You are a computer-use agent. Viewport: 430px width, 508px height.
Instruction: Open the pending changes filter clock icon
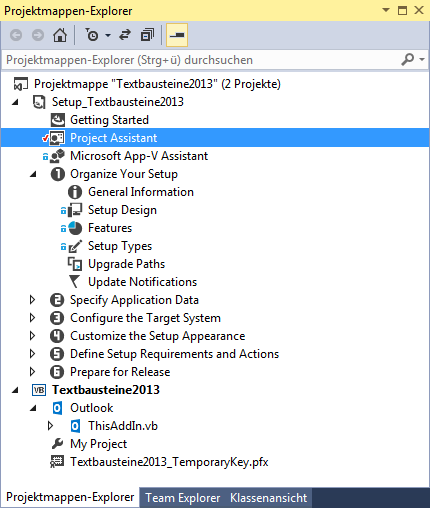(92, 35)
